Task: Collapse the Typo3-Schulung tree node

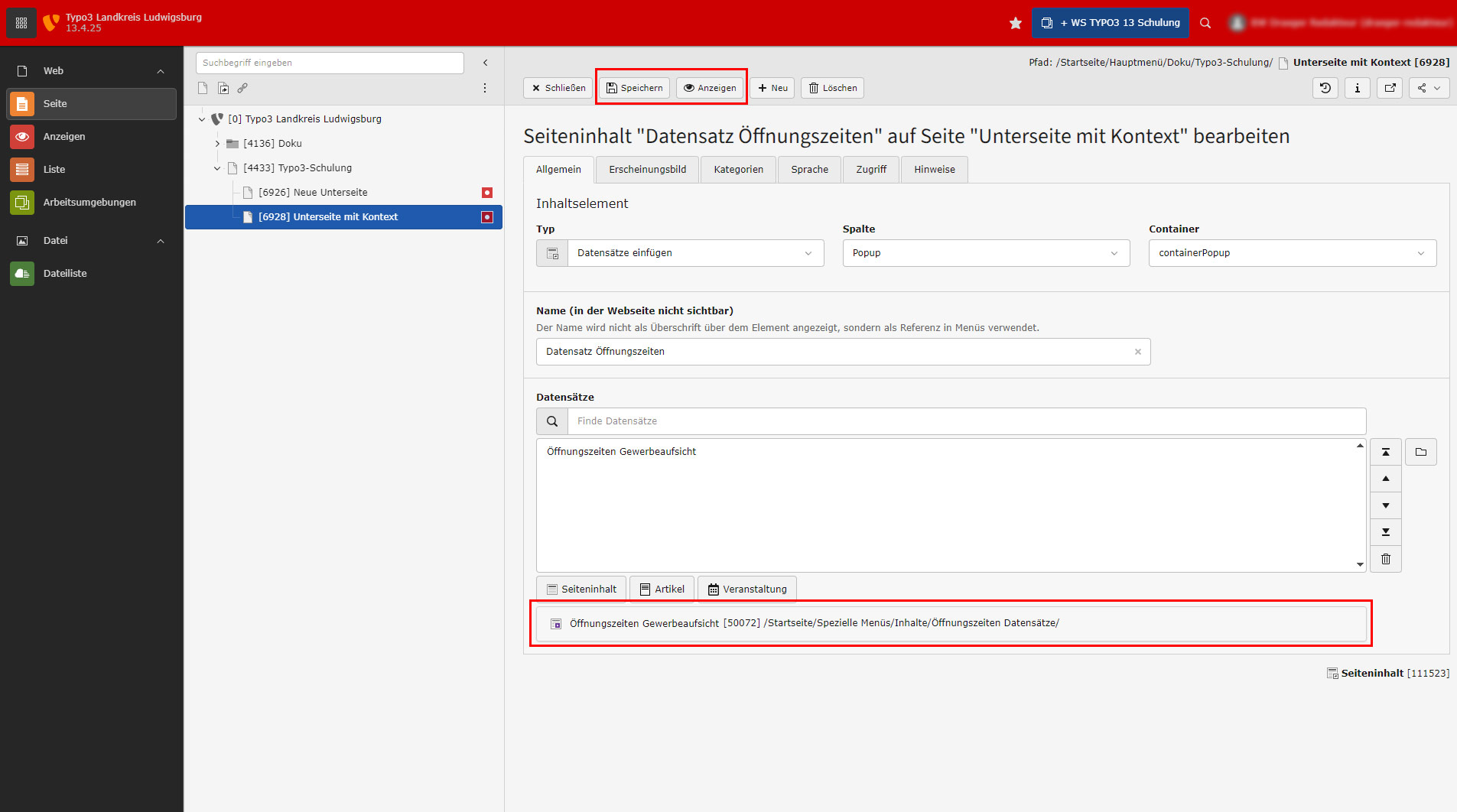Action: click(x=217, y=168)
